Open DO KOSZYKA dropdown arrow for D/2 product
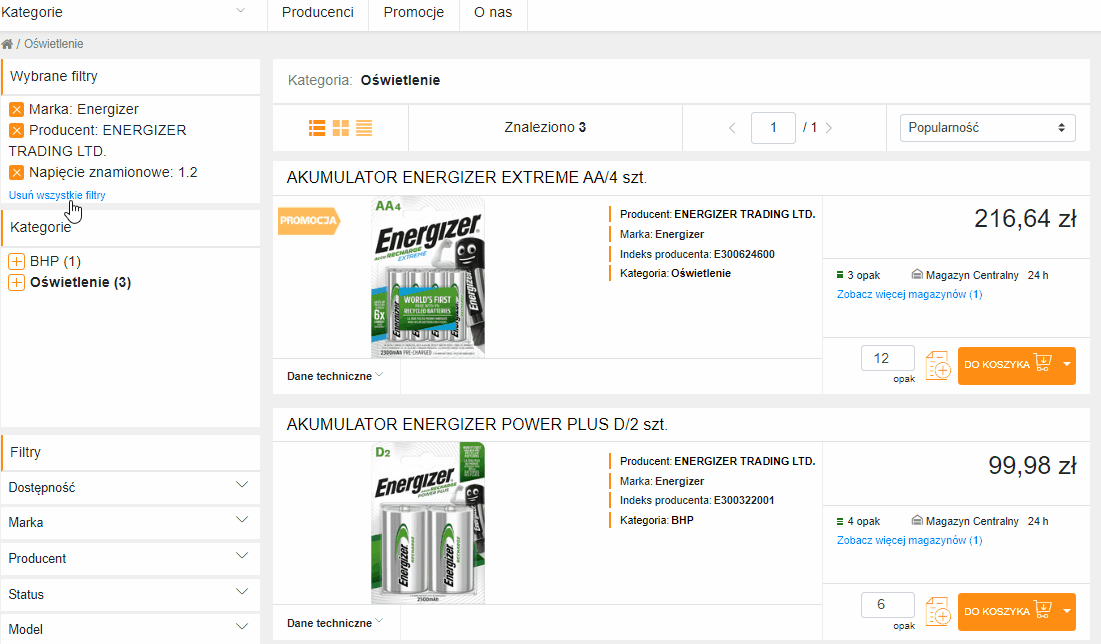Viewport: 1101px width, 644px height. 1067,611
